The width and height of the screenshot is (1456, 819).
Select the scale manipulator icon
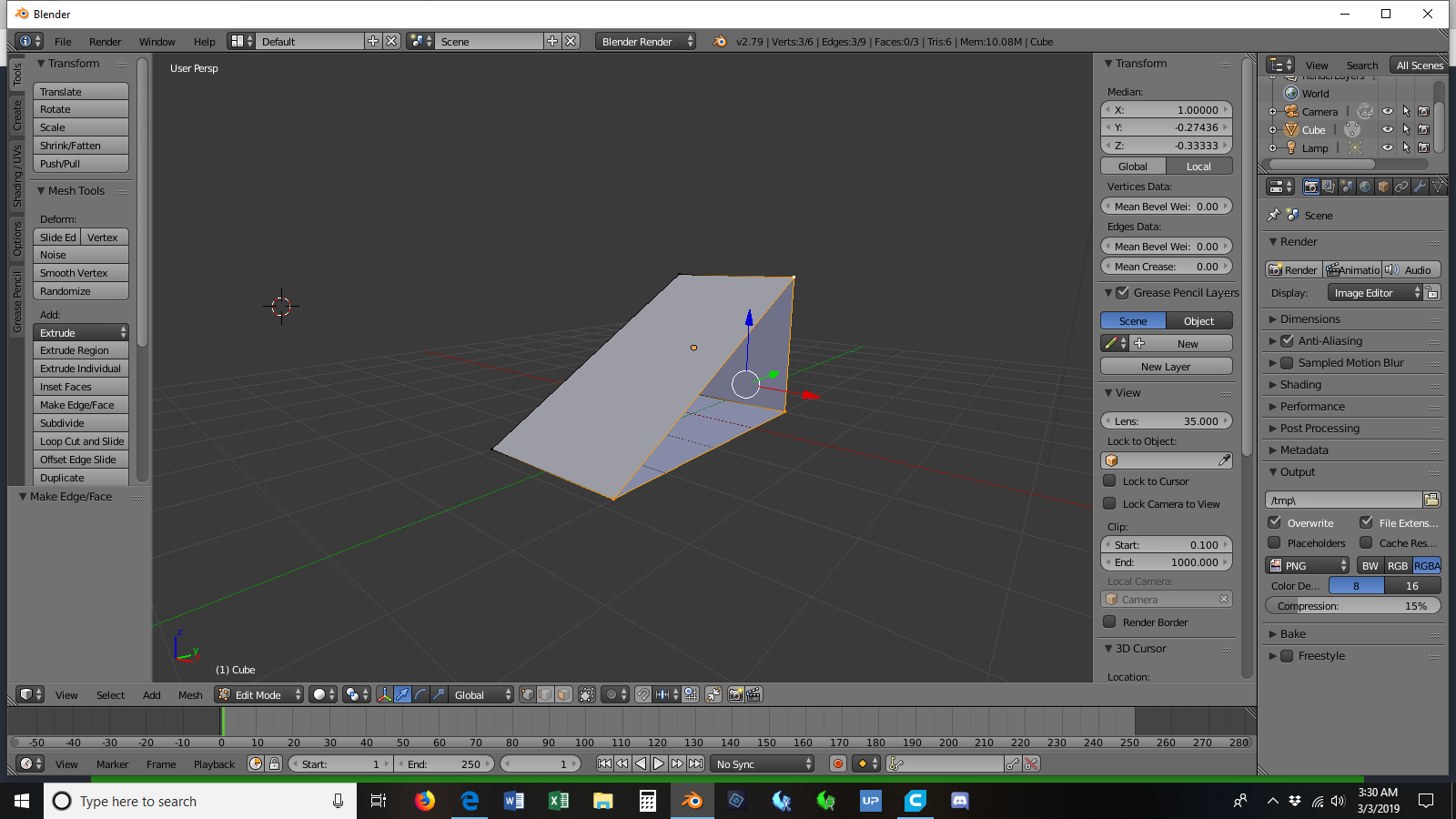tap(439, 694)
